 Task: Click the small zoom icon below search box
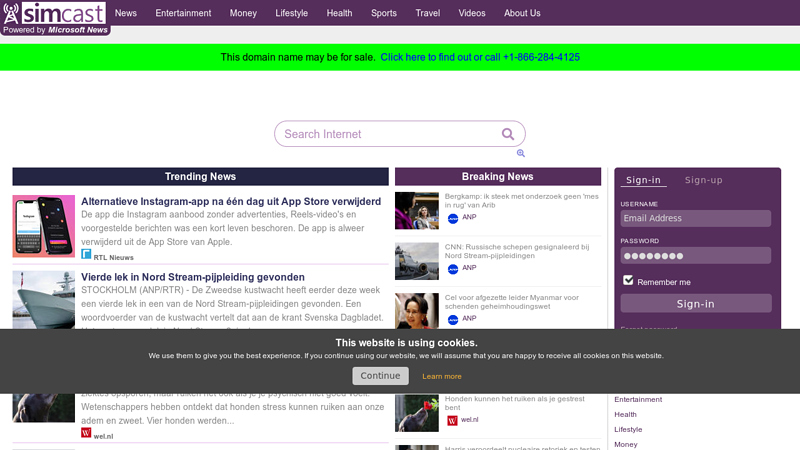pos(520,153)
